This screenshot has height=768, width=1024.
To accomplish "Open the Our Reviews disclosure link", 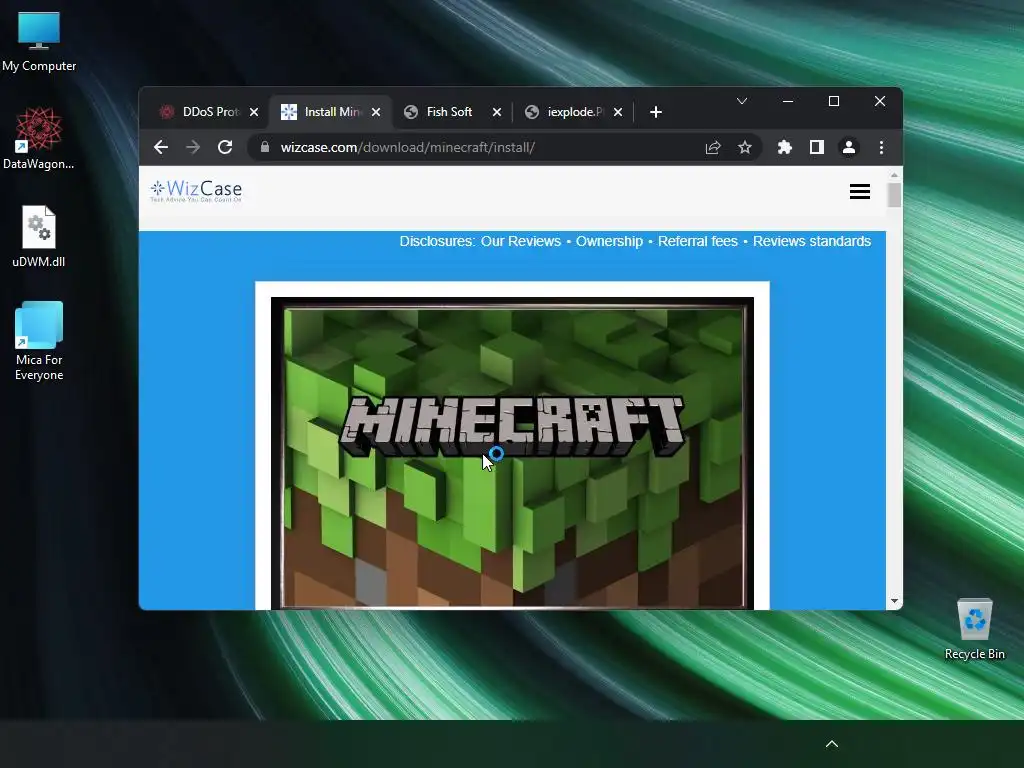I will (520, 242).
